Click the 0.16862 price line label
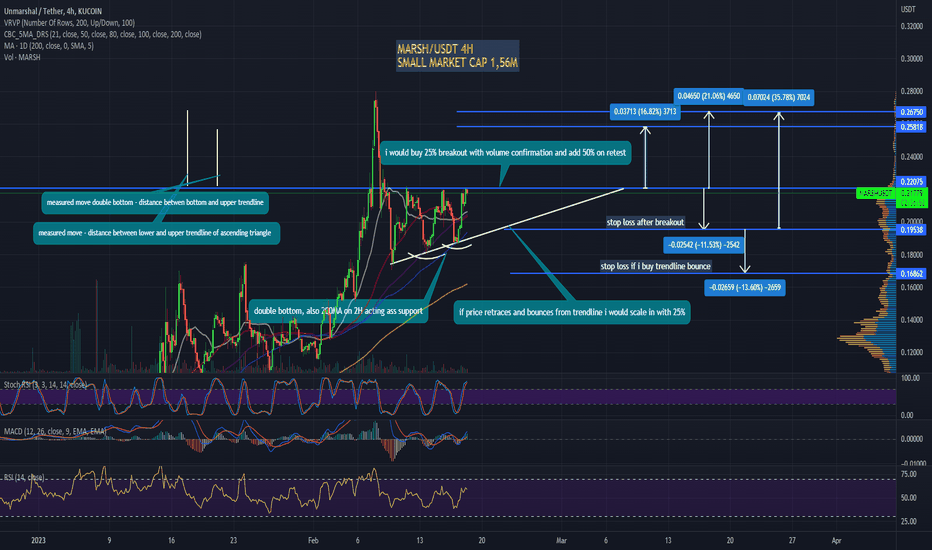This screenshot has height=550, width=932. pos(911,274)
